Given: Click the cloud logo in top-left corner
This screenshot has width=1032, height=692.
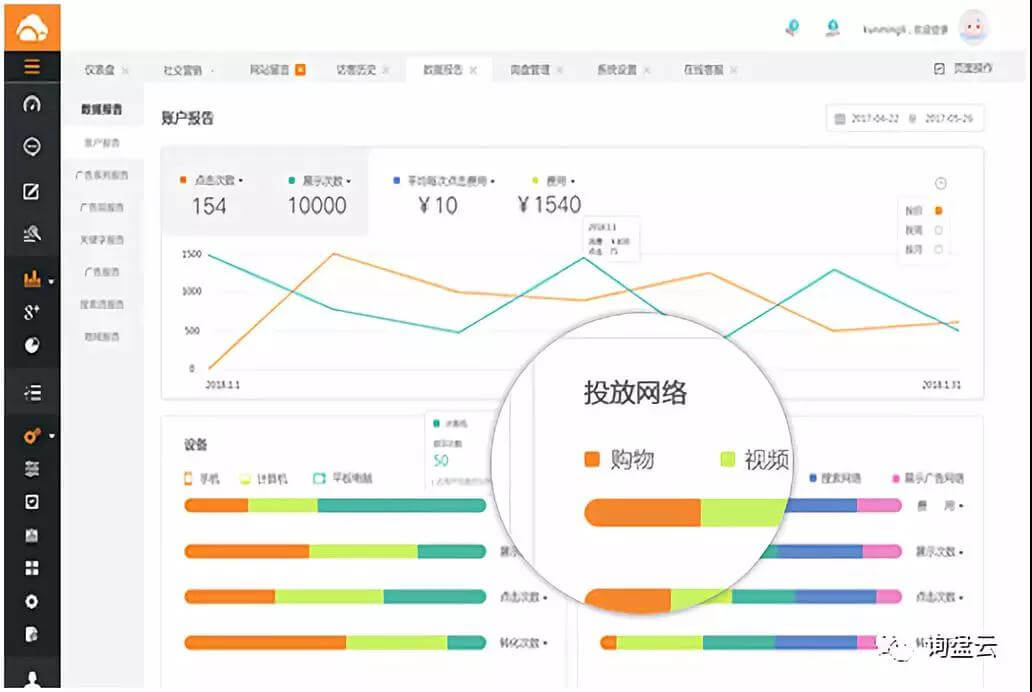Looking at the screenshot, I should (32, 28).
